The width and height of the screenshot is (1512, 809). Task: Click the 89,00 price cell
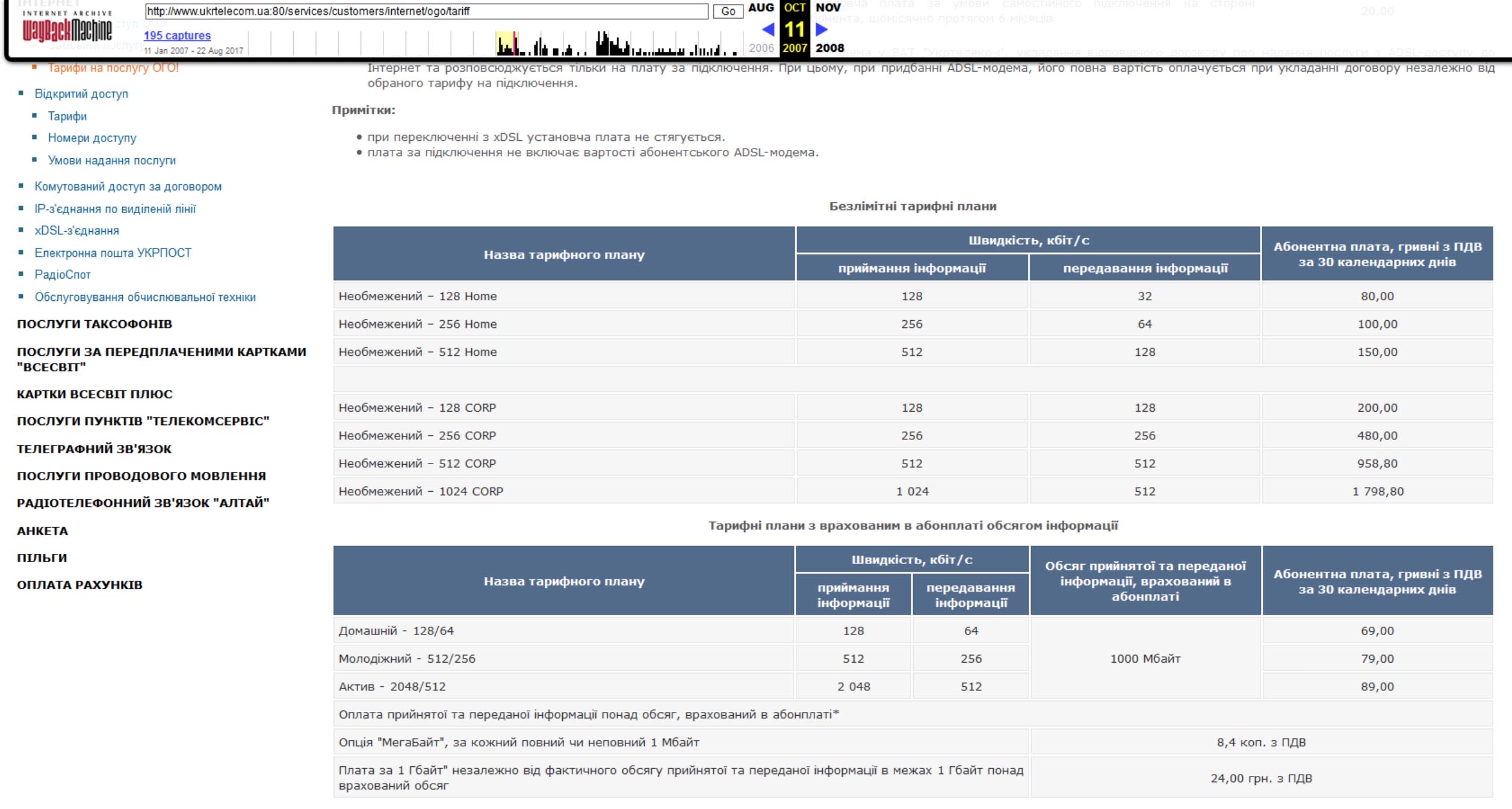coord(1377,687)
